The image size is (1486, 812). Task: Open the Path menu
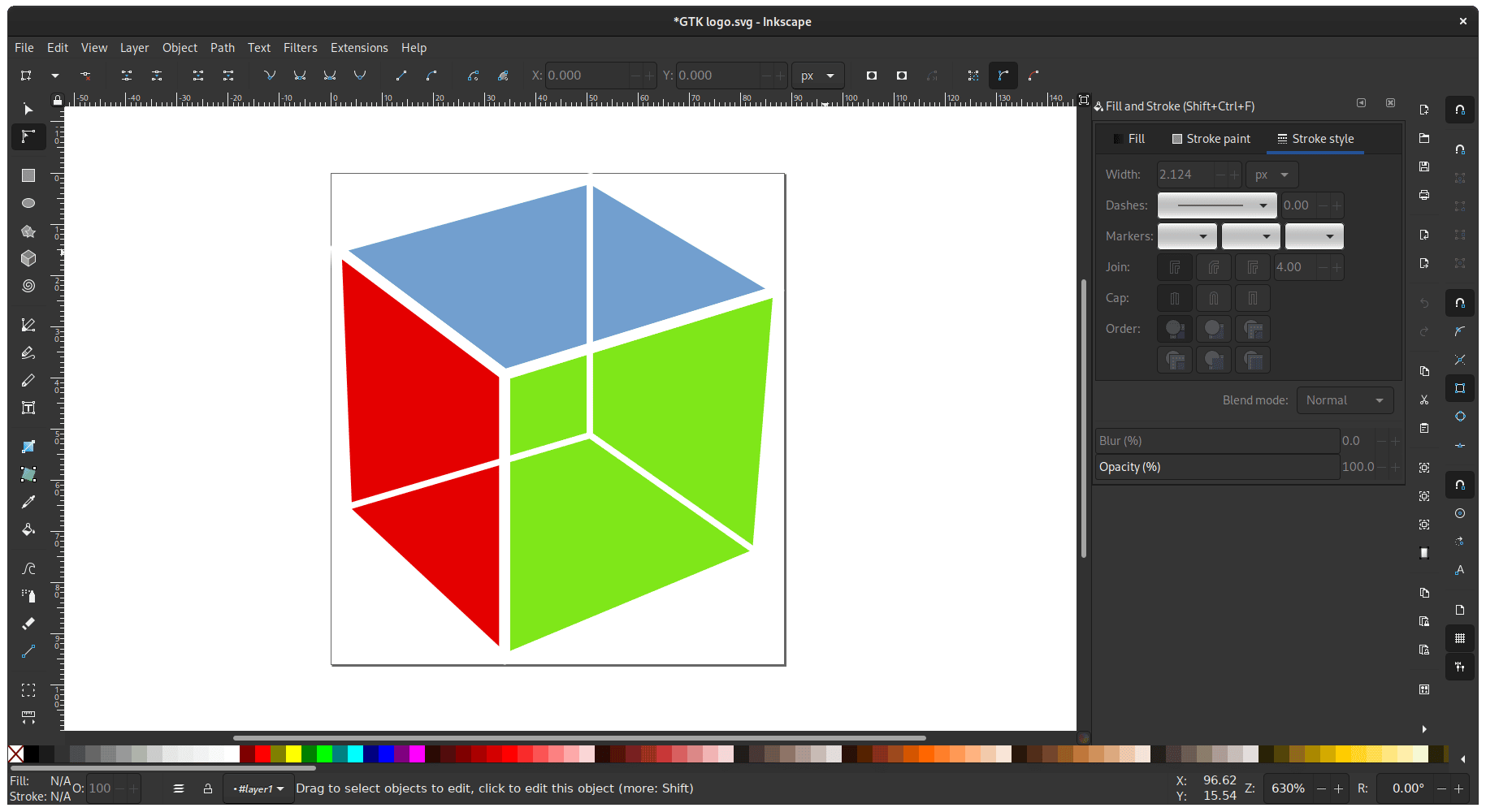tap(222, 47)
